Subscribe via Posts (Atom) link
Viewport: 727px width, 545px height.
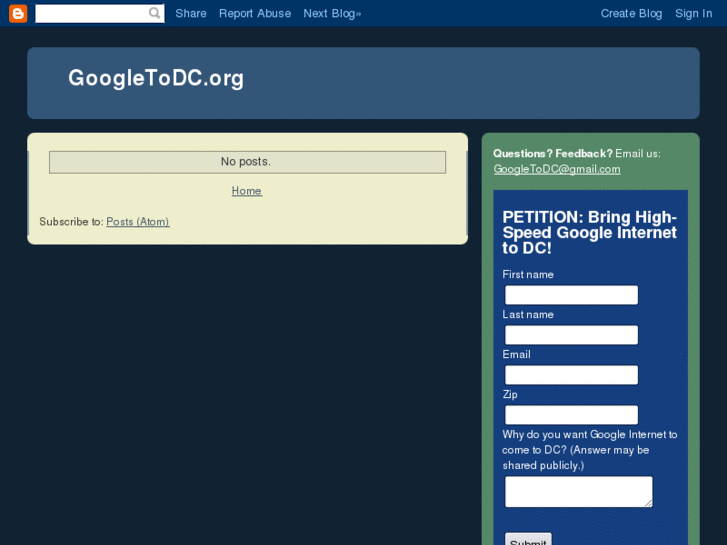(x=138, y=222)
